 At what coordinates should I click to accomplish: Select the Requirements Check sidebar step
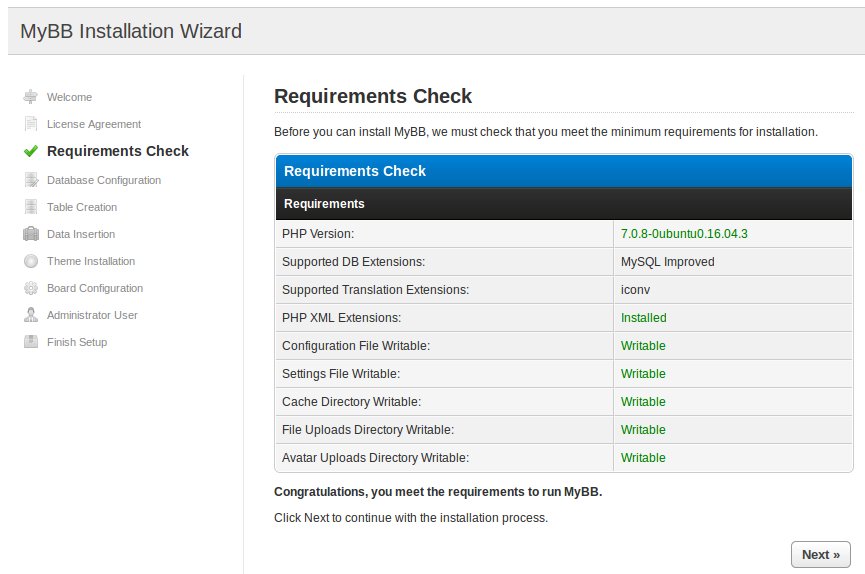118,151
